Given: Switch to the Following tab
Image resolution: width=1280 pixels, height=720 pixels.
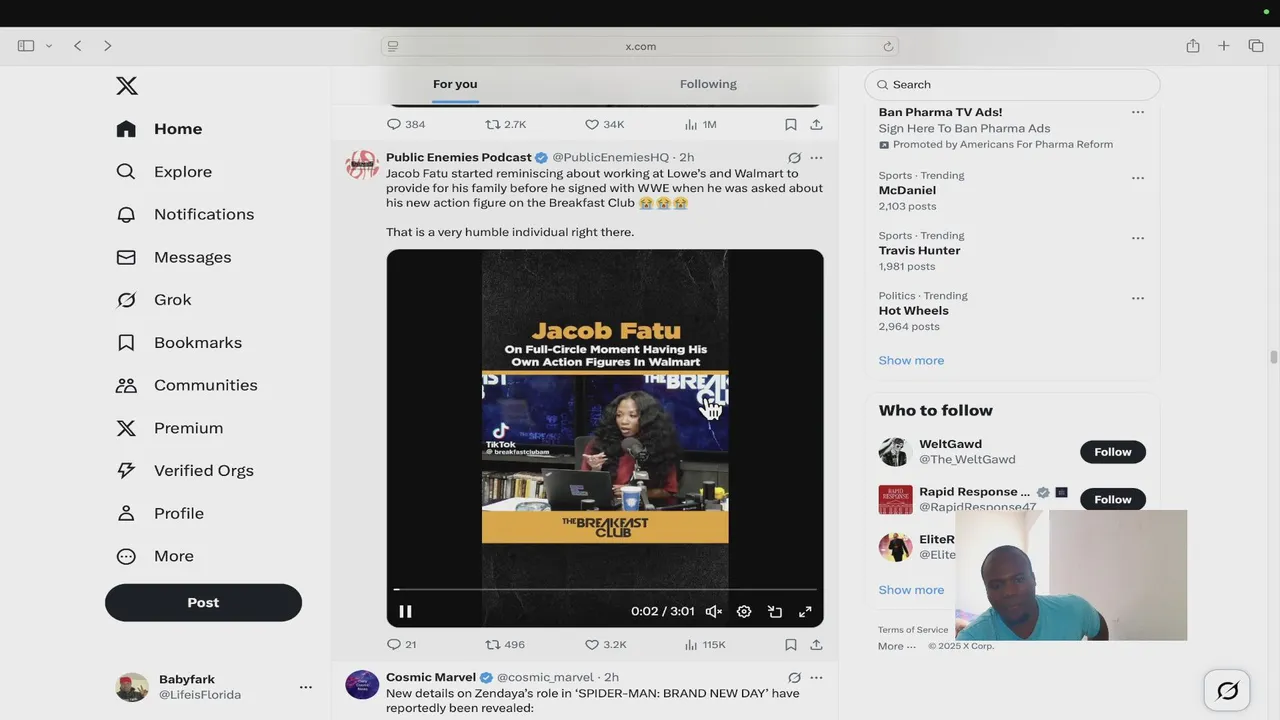Looking at the screenshot, I should tap(708, 84).
